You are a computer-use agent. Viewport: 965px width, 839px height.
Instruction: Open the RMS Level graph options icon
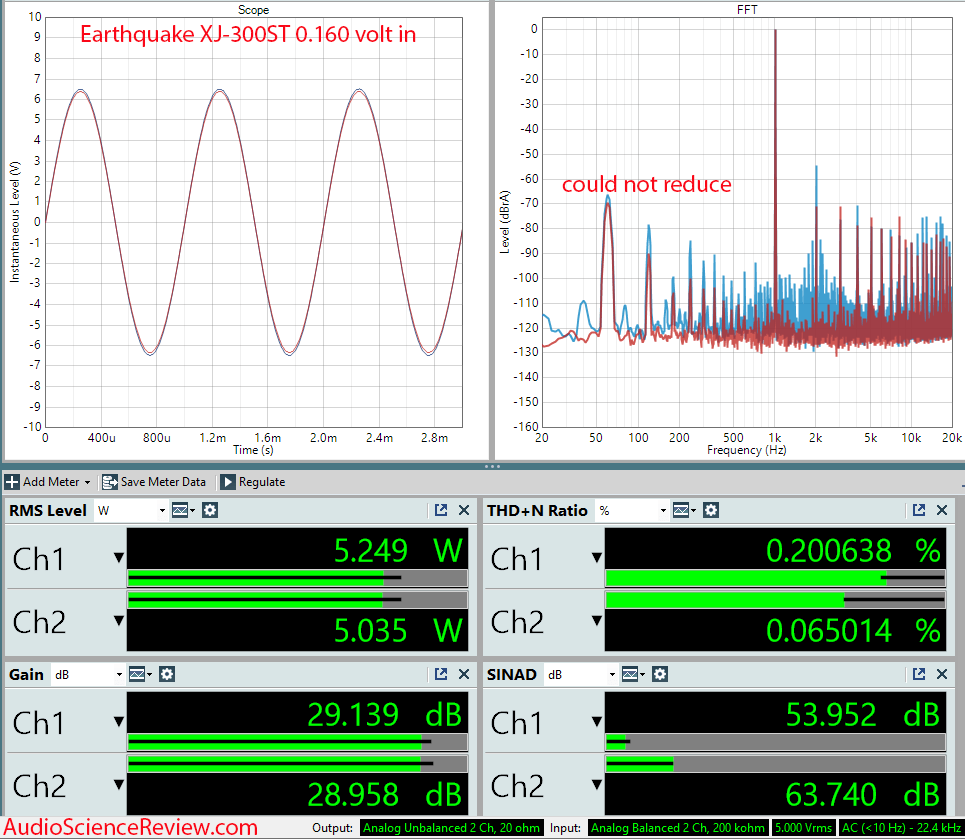[x=183, y=510]
